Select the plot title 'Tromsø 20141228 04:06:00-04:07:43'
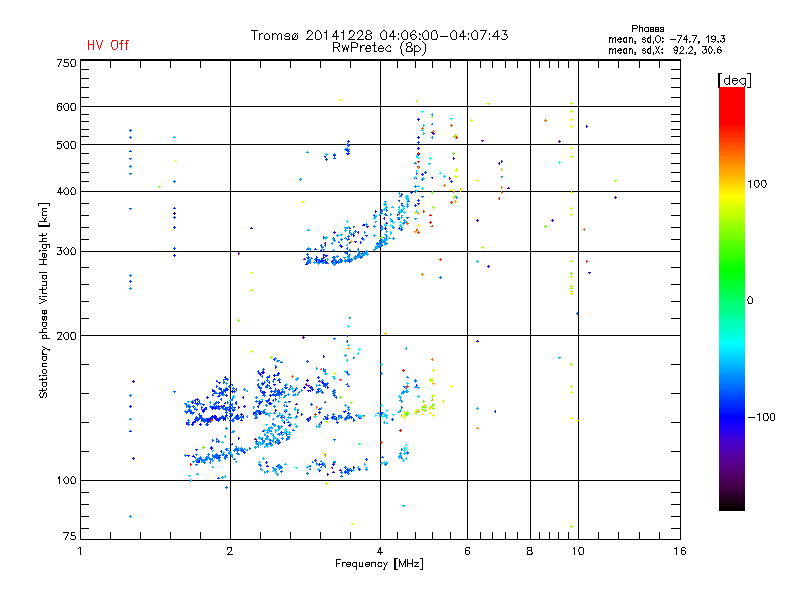The height and width of the screenshot is (600, 800). (x=379, y=35)
